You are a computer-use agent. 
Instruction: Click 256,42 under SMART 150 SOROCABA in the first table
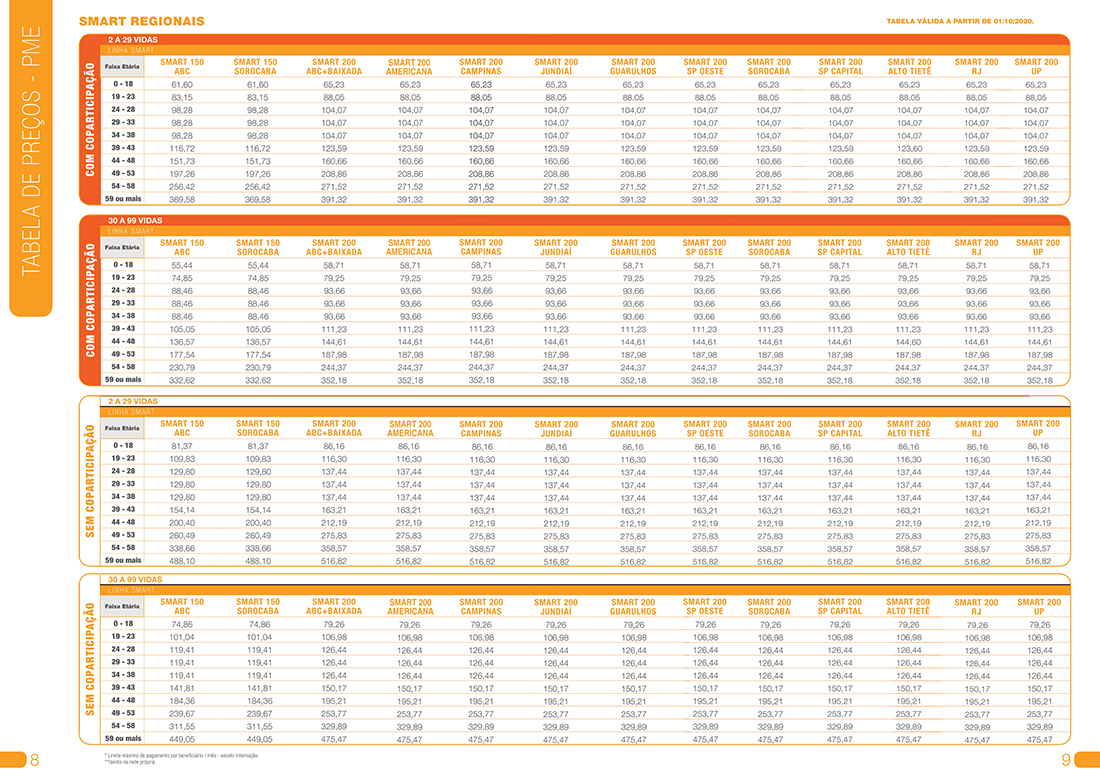(x=257, y=187)
